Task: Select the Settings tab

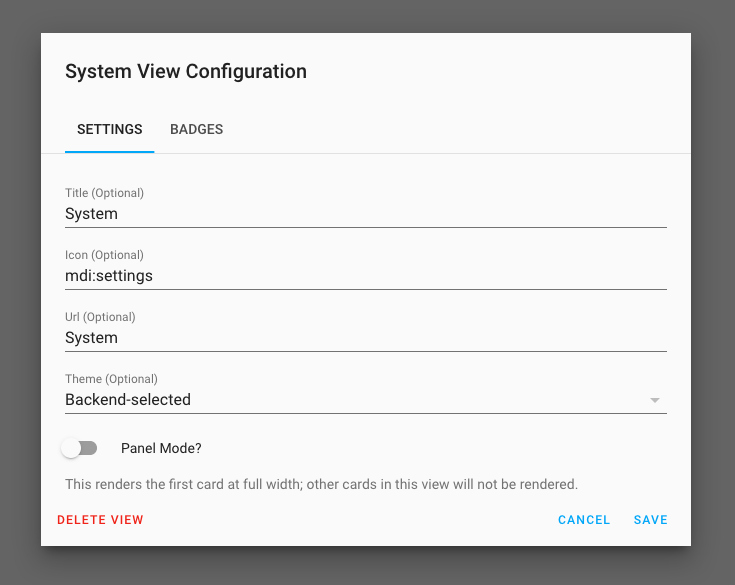Action: pos(109,130)
